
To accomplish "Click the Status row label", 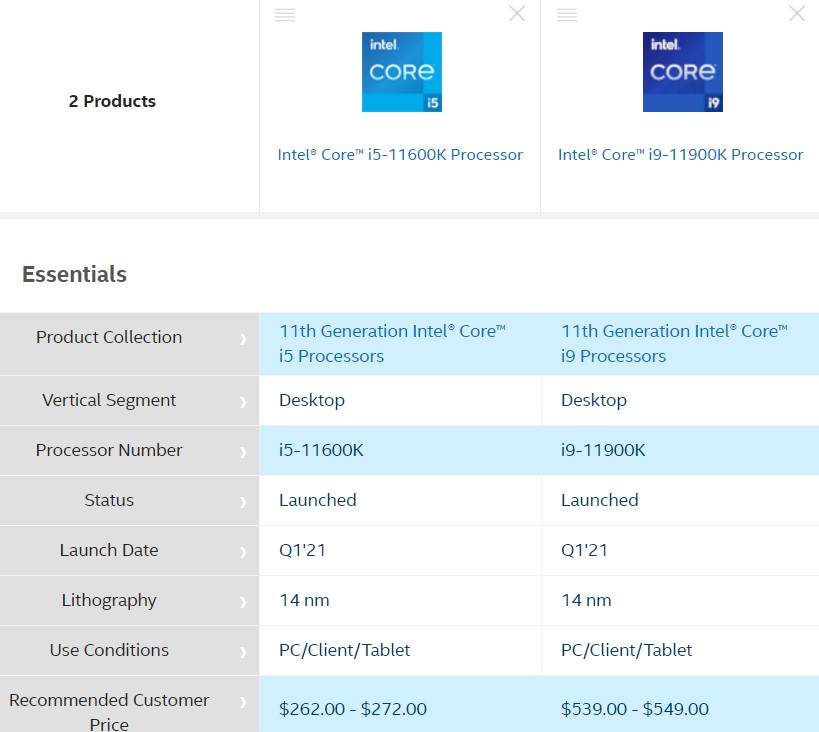I will pos(109,500).
